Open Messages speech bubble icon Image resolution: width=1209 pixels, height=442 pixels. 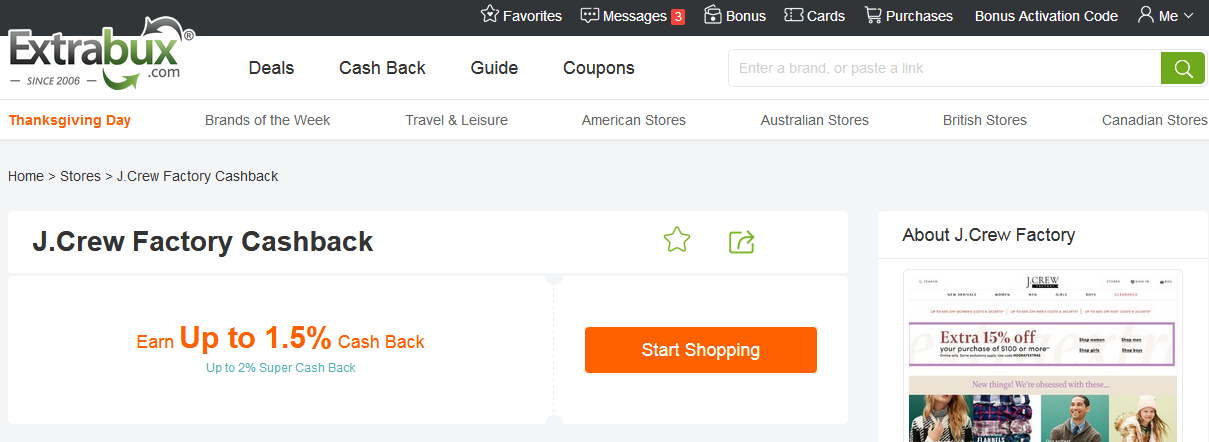(590, 15)
